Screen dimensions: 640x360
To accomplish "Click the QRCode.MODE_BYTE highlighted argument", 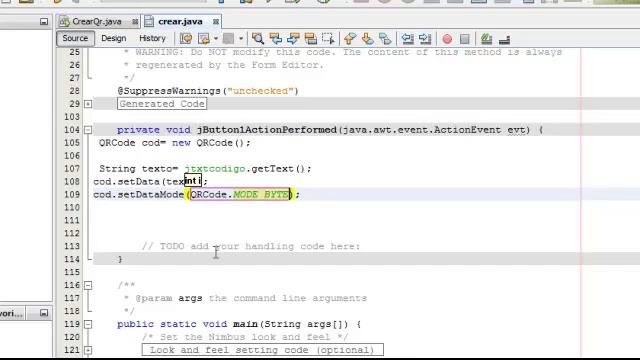I will [x=240, y=194].
